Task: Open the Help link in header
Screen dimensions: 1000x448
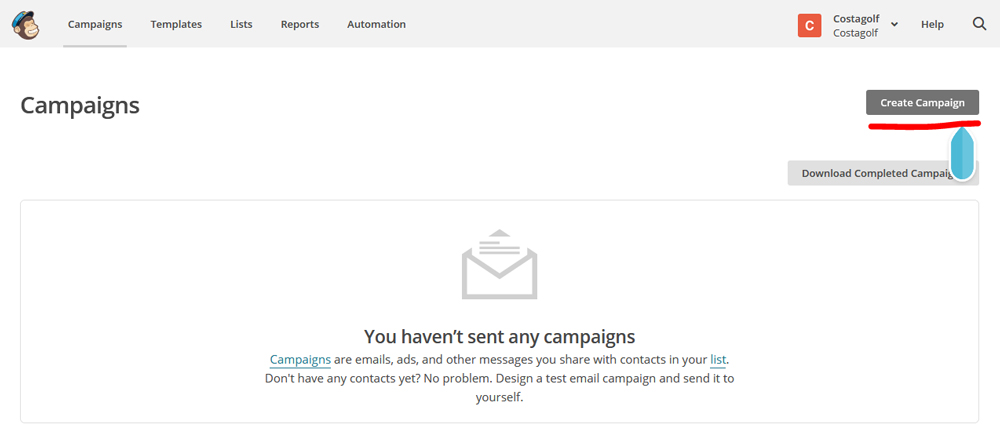Action: 932,24
